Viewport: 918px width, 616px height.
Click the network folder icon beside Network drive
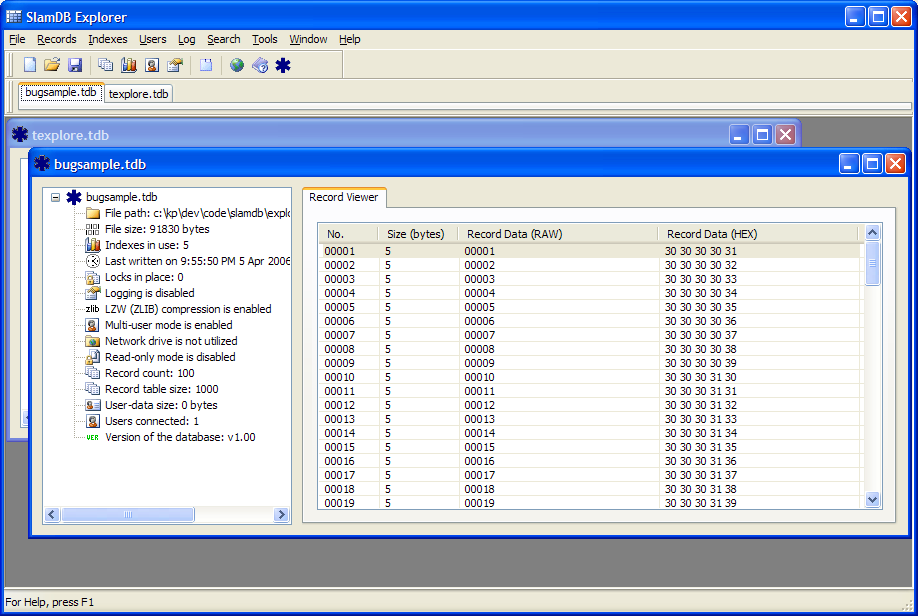click(93, 341)
